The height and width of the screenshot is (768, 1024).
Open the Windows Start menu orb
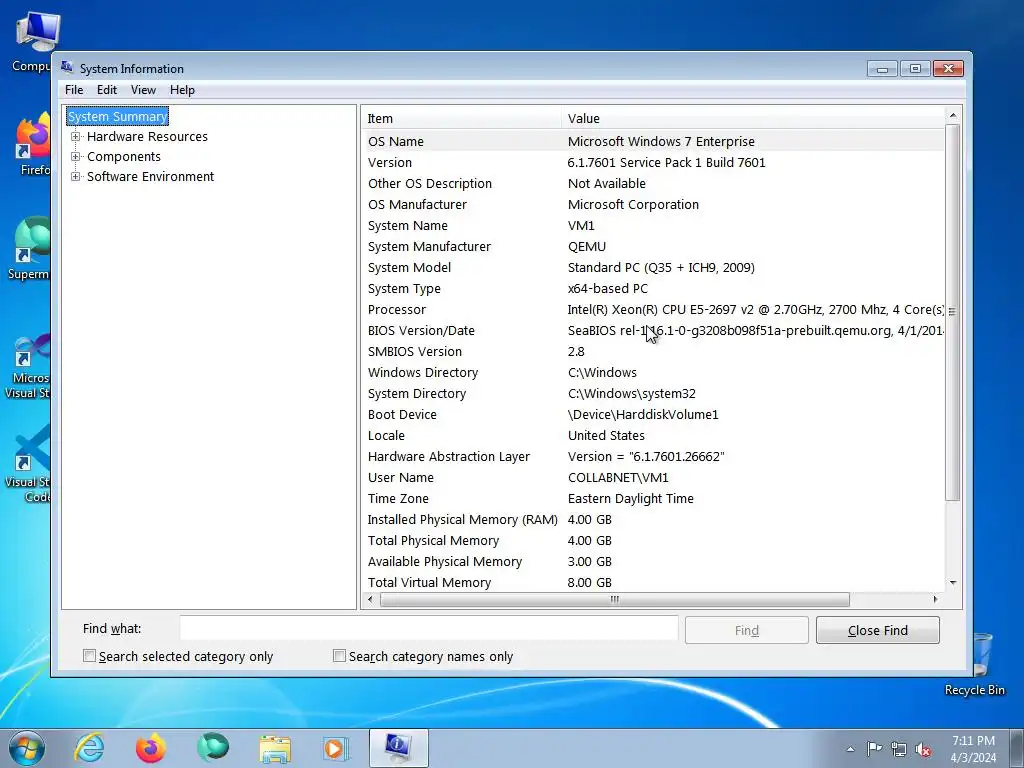(x=27, y=748)
